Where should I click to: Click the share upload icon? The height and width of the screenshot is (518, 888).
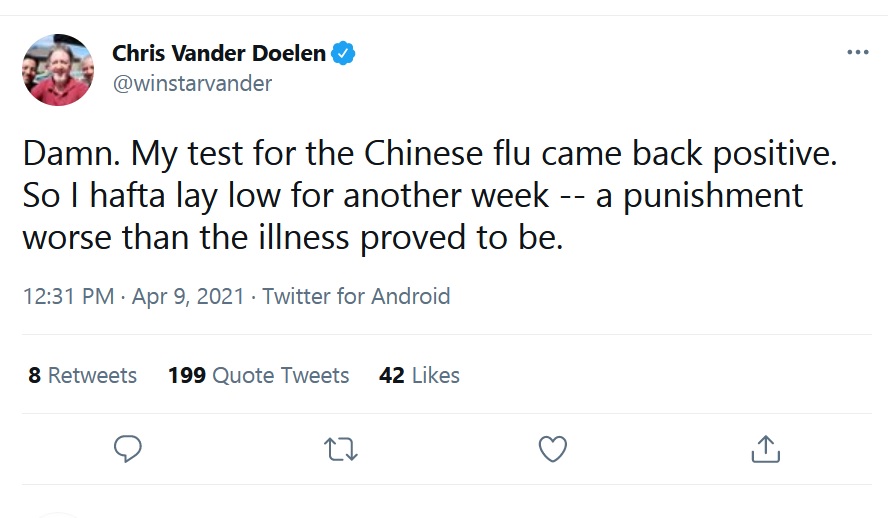(765, 449)
